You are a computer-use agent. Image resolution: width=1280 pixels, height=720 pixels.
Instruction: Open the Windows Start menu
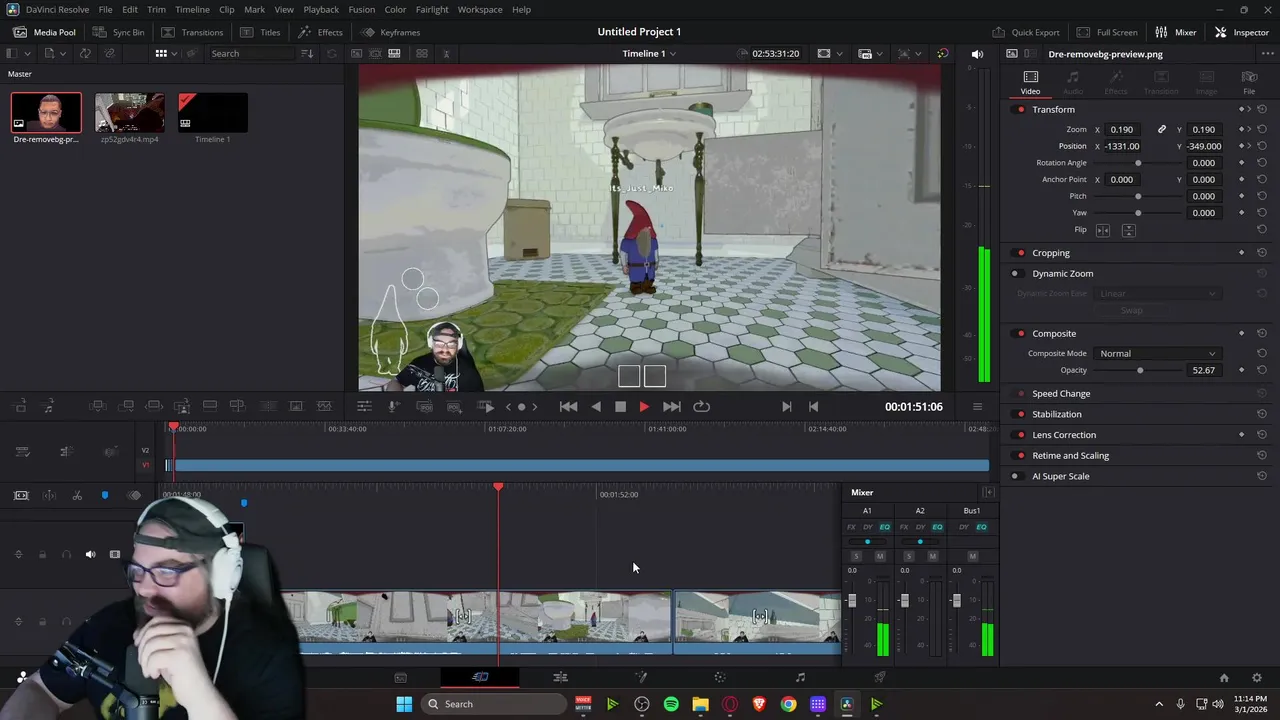tap(404, 704)
